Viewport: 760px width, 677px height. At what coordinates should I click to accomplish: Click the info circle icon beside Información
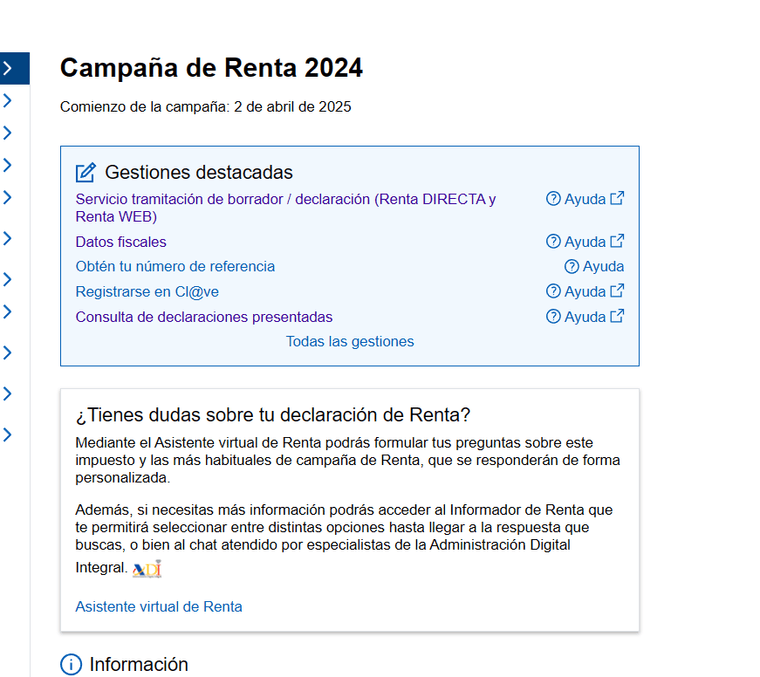click(x=71, y=664)
